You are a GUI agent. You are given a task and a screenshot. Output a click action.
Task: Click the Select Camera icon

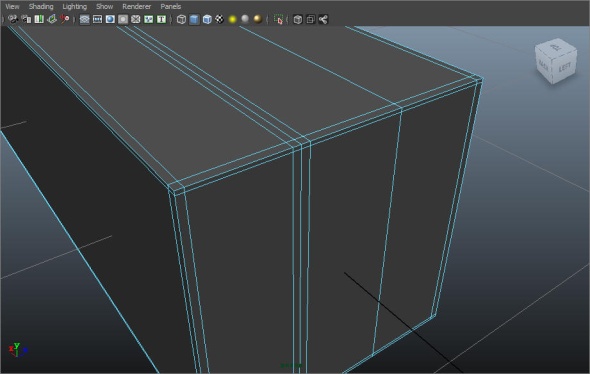click(13, 19)
